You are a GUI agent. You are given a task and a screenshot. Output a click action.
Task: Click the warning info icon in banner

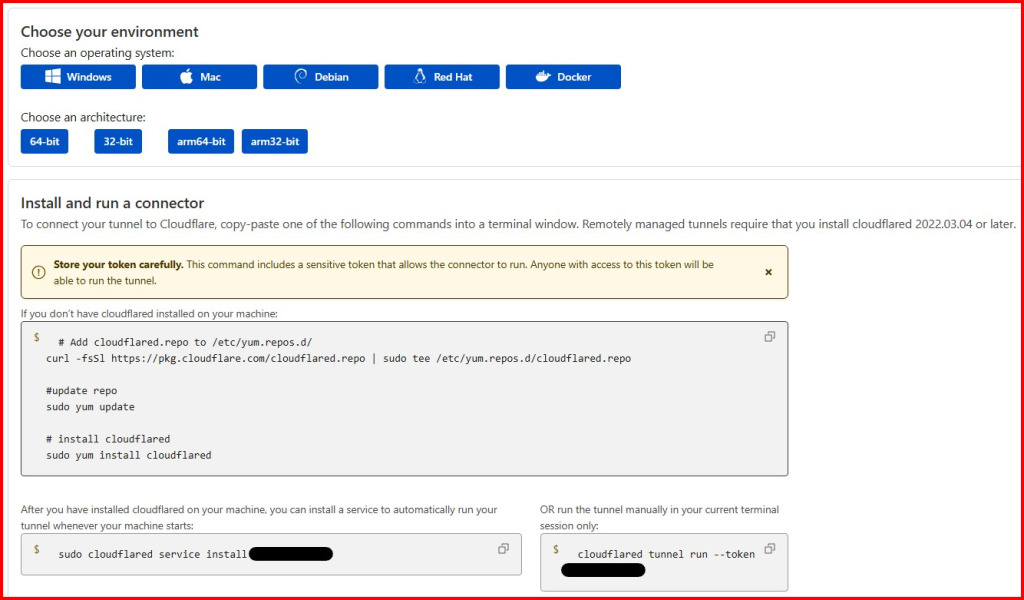[38, 272]
